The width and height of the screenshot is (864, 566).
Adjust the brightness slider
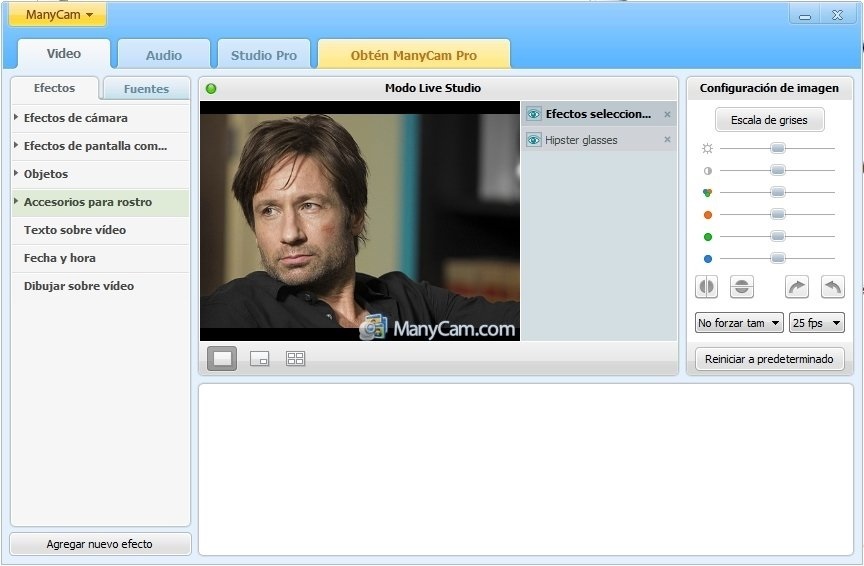(777, 148)
